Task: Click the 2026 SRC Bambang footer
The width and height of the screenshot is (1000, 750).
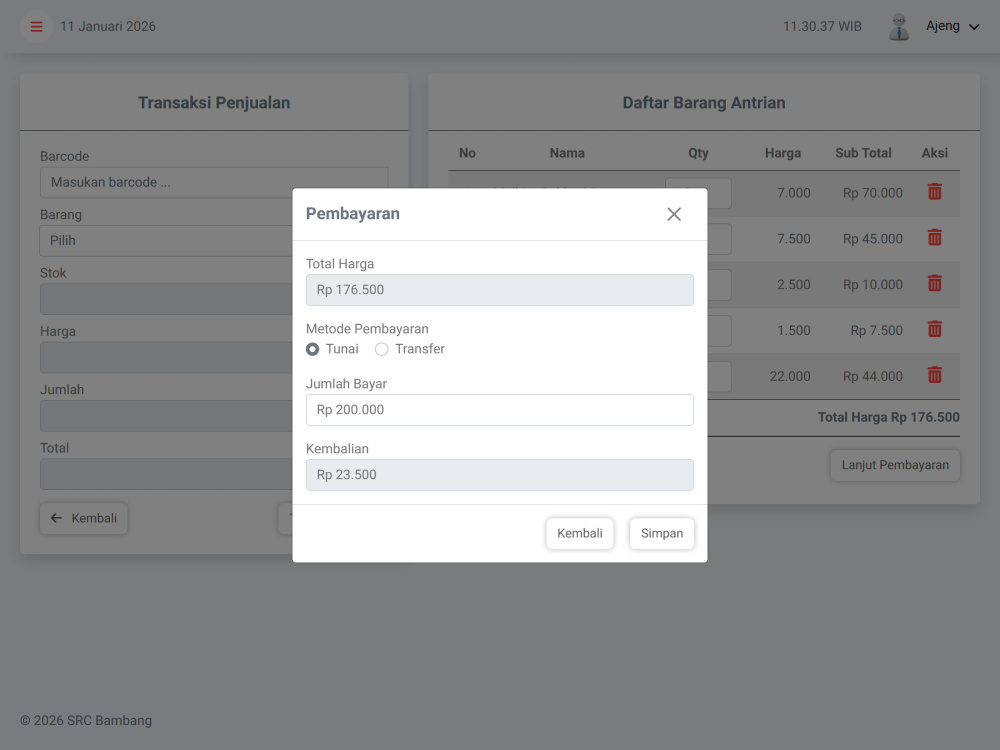Action: point(86,721)
